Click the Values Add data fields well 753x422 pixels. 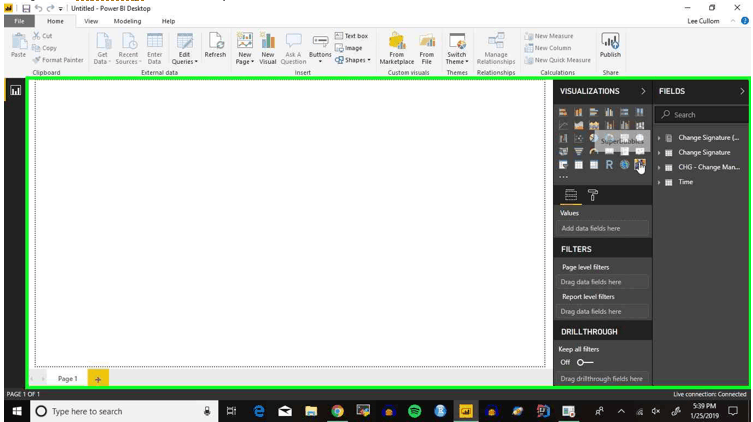click(x=603, y=229)
